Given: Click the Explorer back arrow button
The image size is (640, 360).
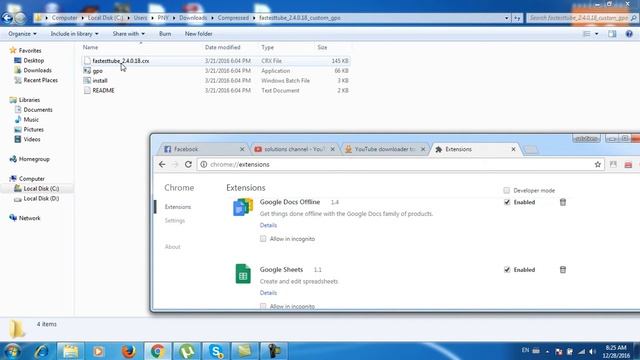Looking at the screenshot, I should click(x=7, y=18).
